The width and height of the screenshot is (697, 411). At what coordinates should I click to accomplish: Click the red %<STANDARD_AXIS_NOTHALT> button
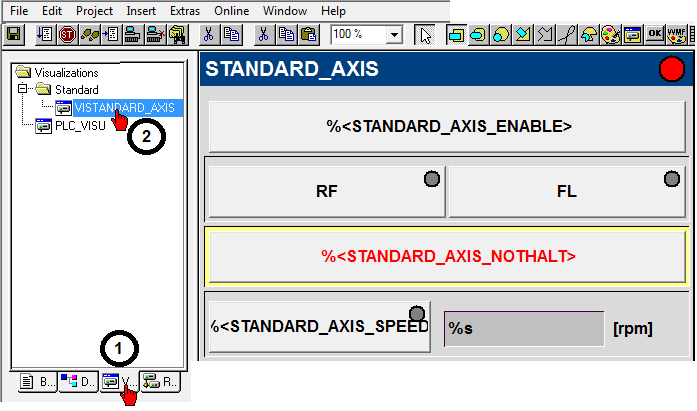[x=447, y=256]
